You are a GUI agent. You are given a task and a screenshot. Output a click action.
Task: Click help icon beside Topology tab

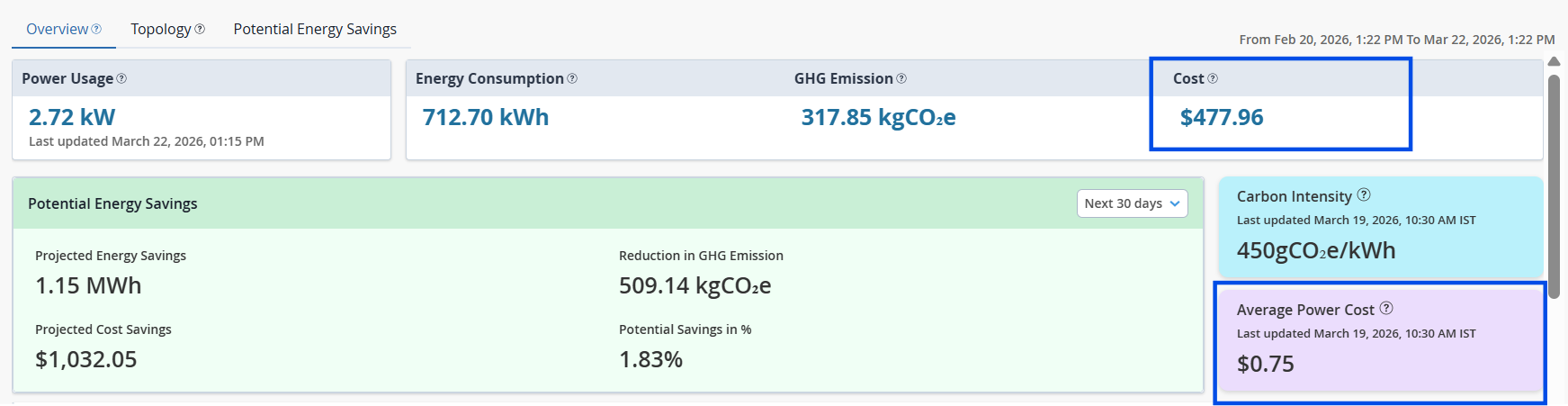click(200, 29)
